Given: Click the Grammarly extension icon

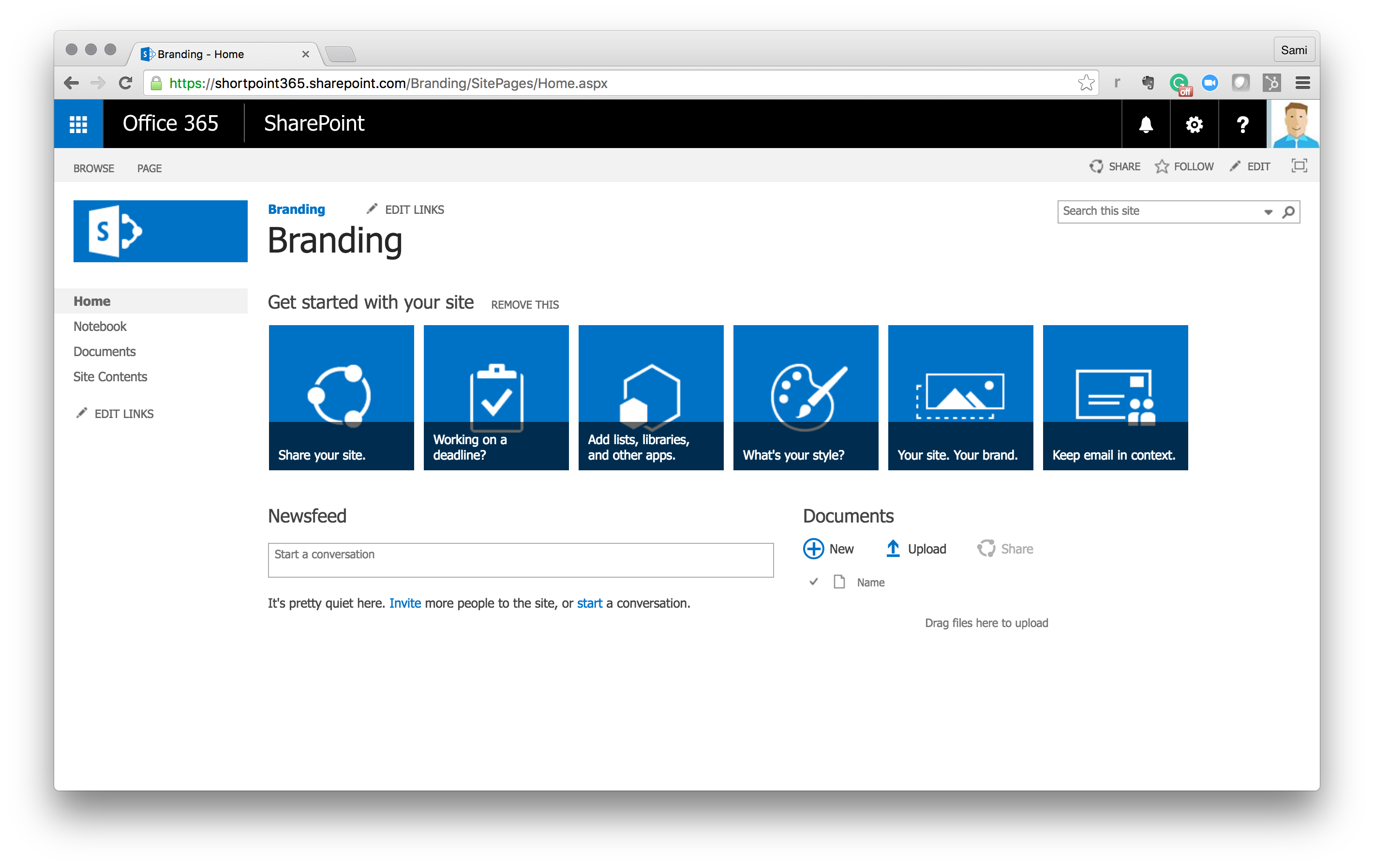Looking at the screenshot, I should 1179,84.
